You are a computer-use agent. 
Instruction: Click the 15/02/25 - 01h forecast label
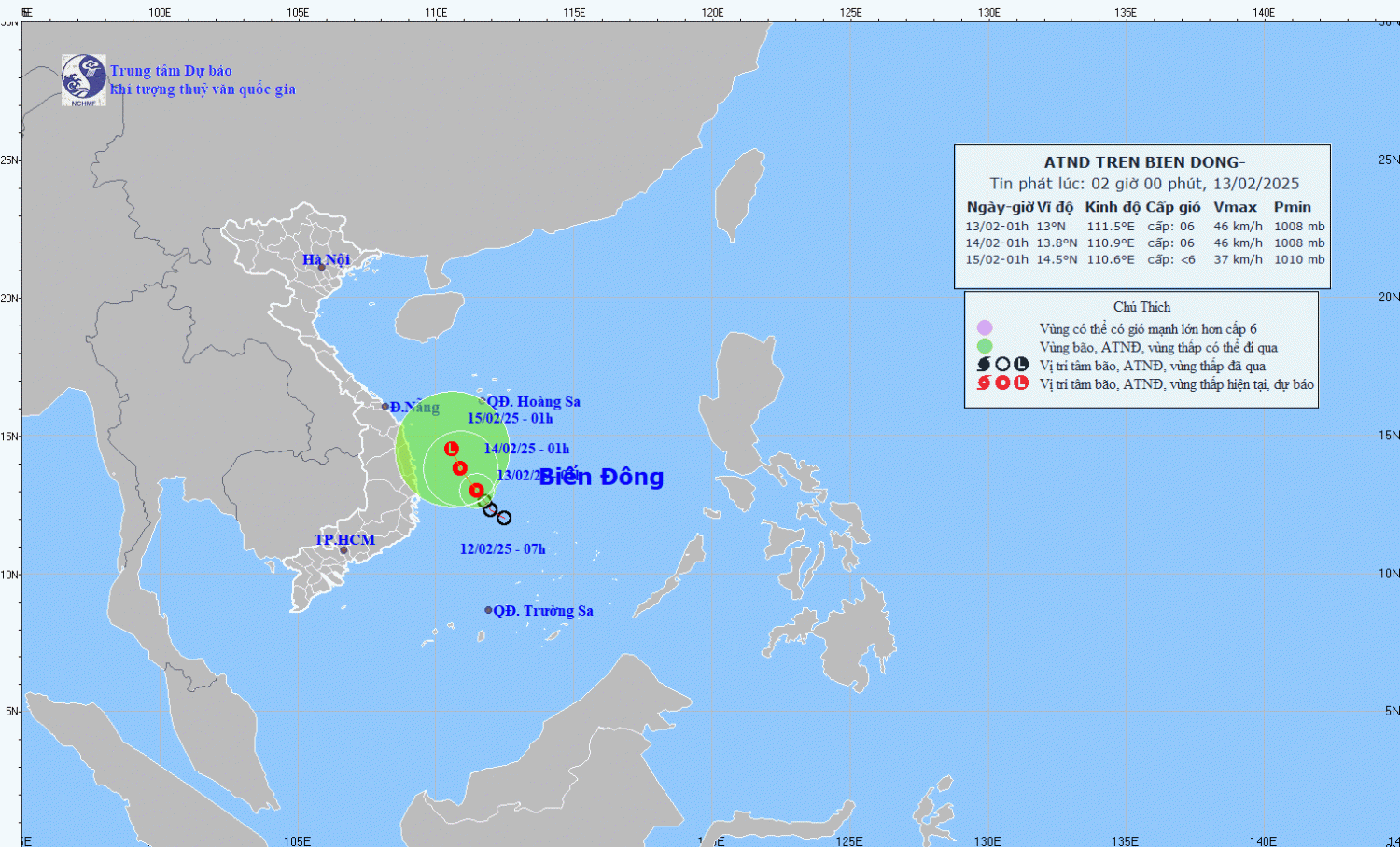pos(510,419)
